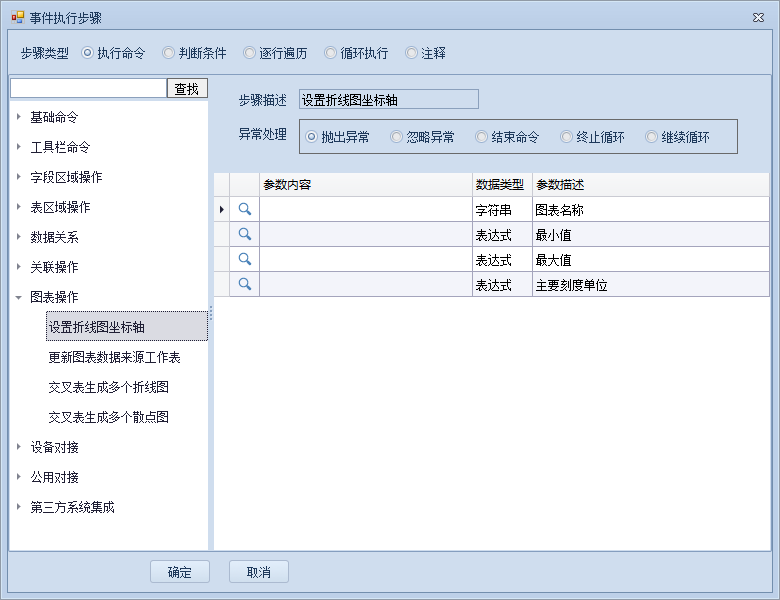The height and width of the screenshot is (600, 780).
Task: Expand the 基础命令 tree node
Action: 19,117
